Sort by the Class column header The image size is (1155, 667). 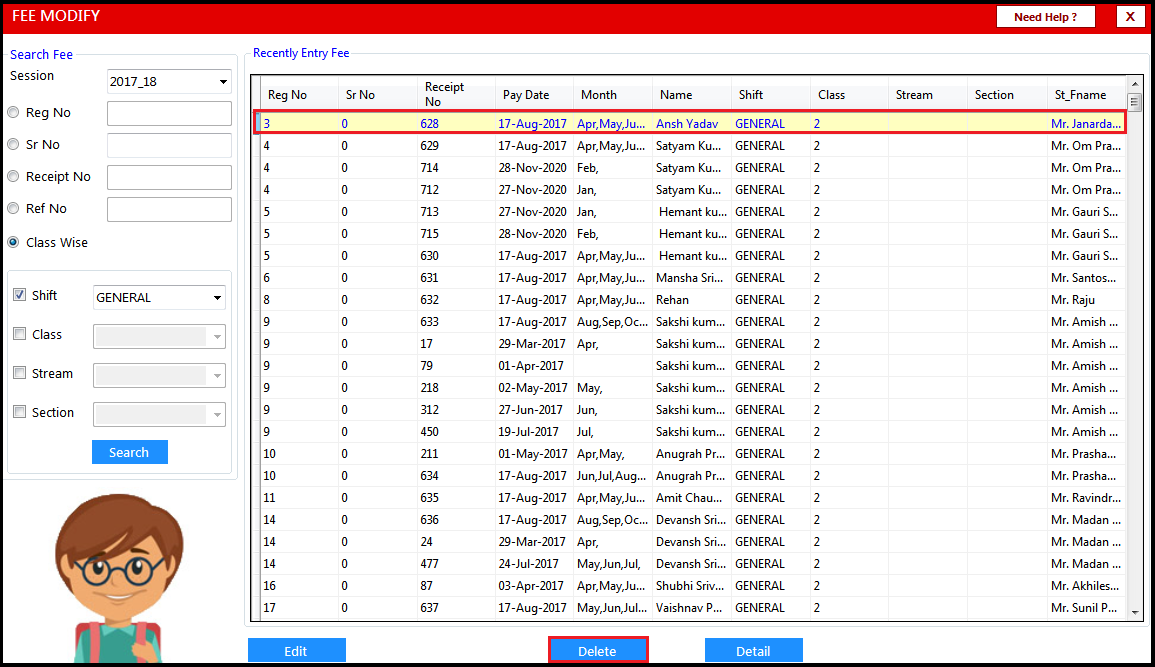click(849, 95)
